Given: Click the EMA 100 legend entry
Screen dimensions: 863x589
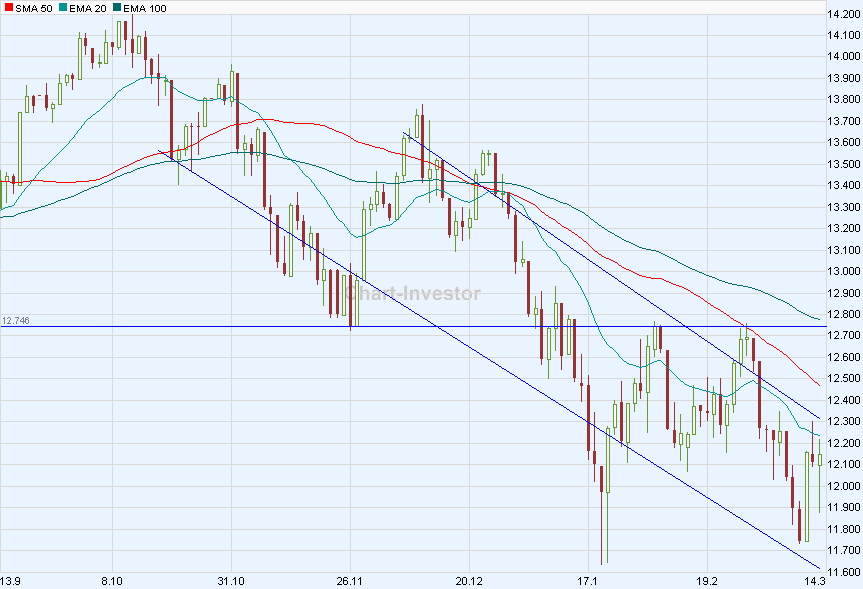Looking at the screenshot, I should tap(143, 8).
